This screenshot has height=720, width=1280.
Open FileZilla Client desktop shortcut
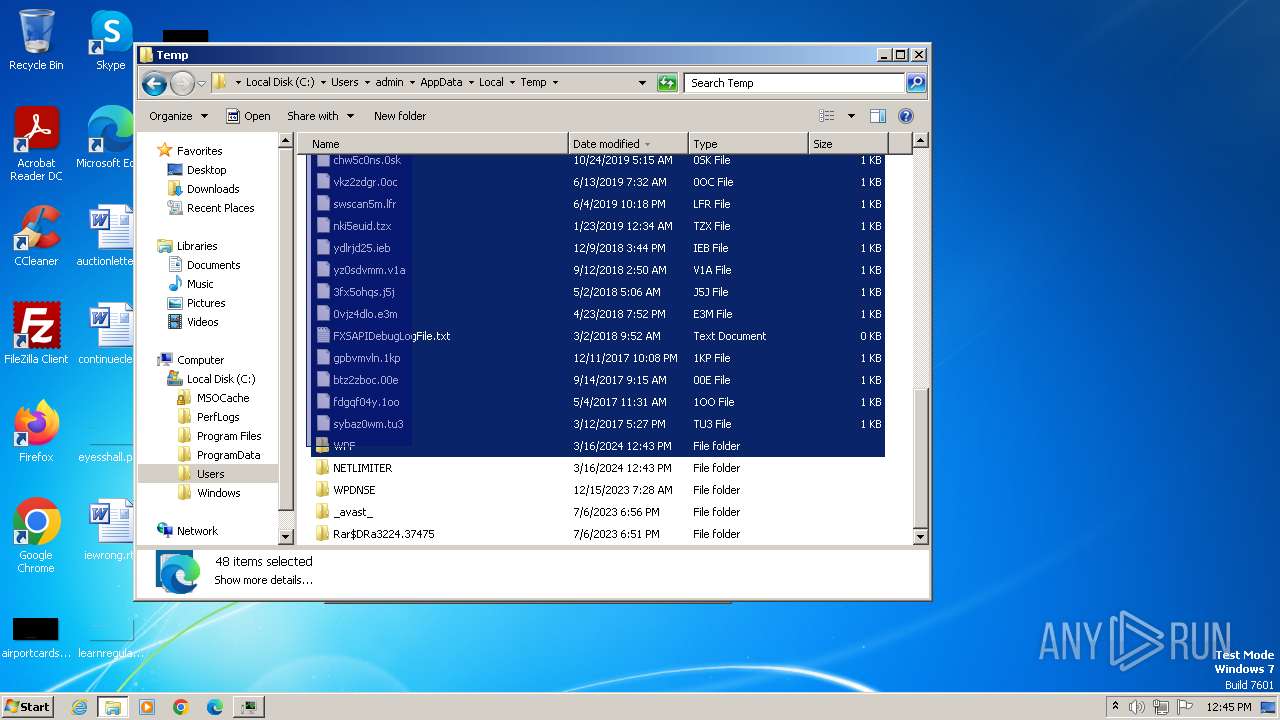(36, 333)
